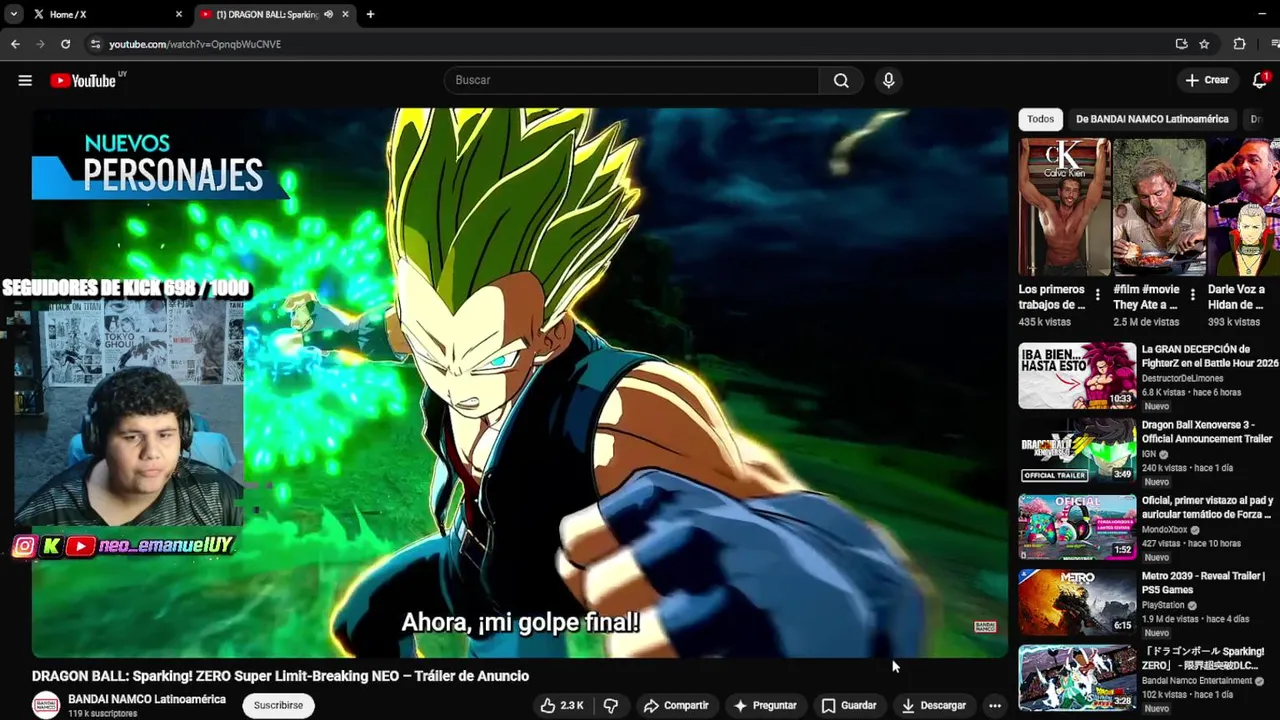1280x720 pixels.
Task: Click the Crear button
Action: pyautogui.click(x=1207, y=80)
